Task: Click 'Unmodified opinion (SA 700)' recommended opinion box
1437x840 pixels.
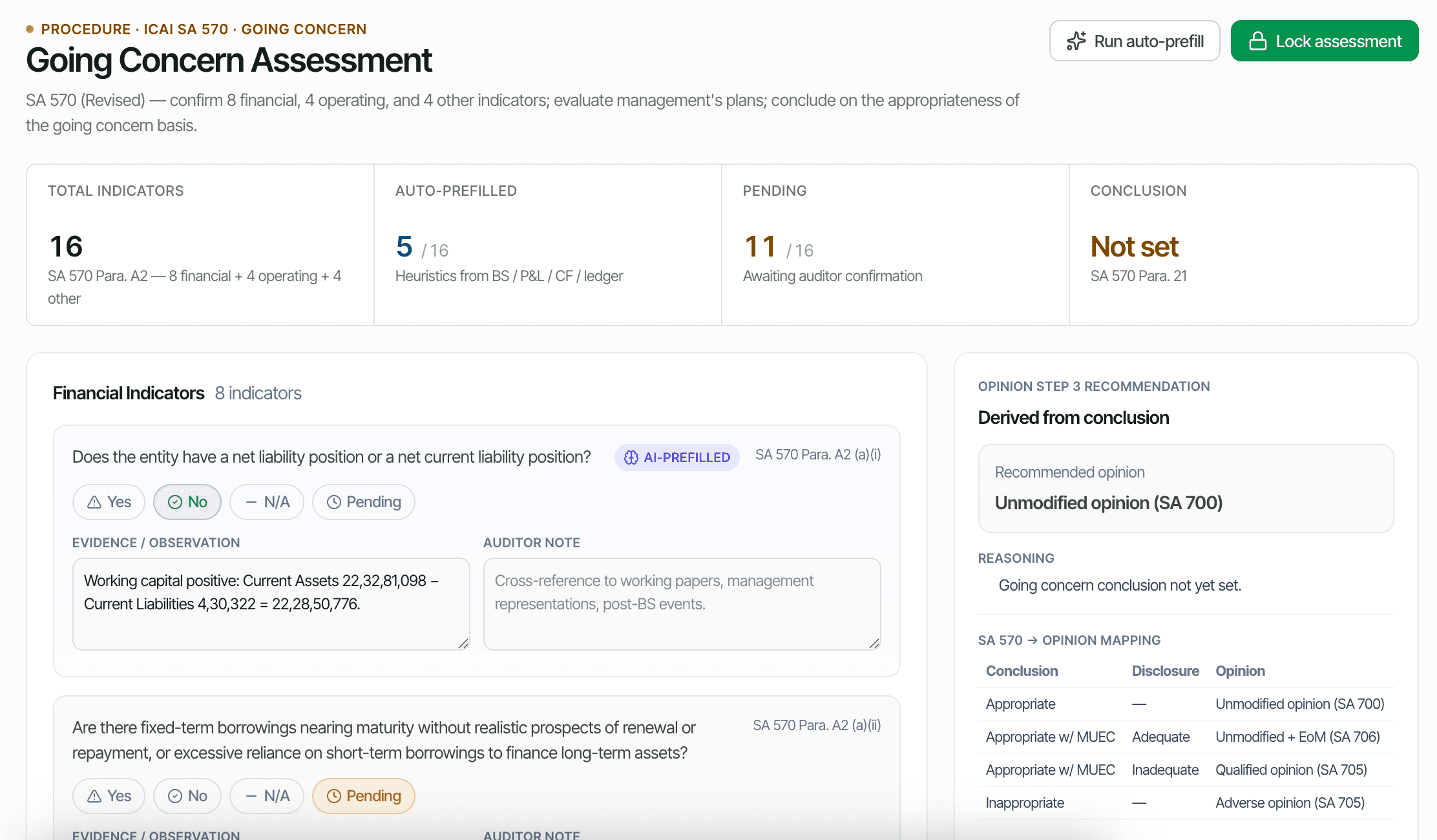Action: (1186, 488)
